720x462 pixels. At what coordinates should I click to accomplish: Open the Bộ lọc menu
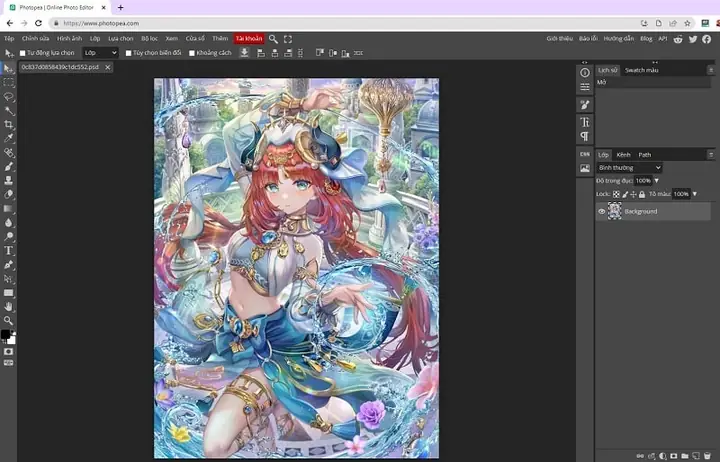149,39
